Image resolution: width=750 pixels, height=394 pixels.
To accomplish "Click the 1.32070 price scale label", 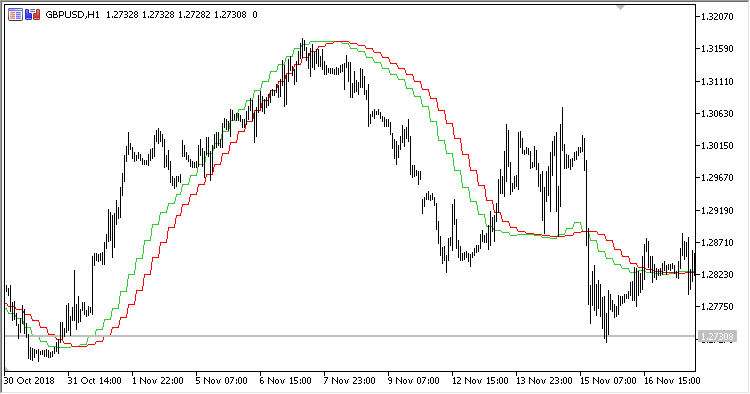I will [x=717, y=17].
